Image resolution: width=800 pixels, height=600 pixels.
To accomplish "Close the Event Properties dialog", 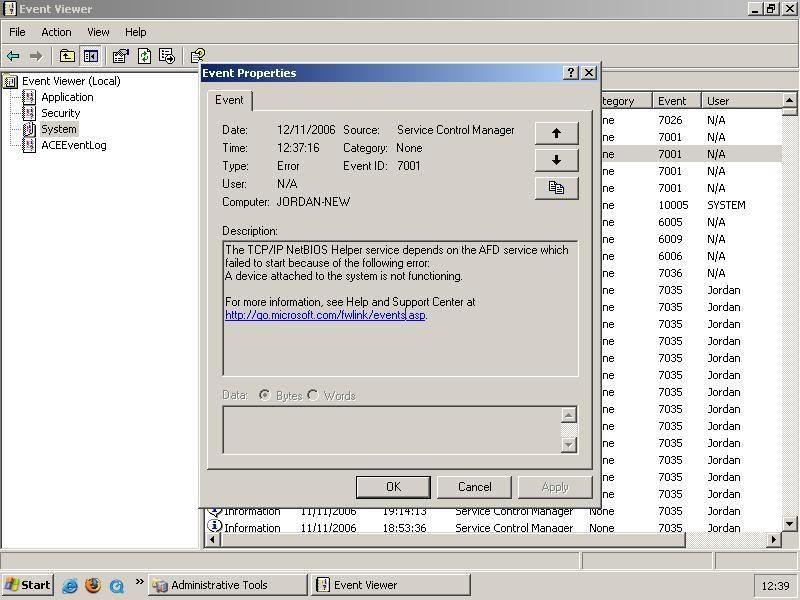I will [589, 73].
